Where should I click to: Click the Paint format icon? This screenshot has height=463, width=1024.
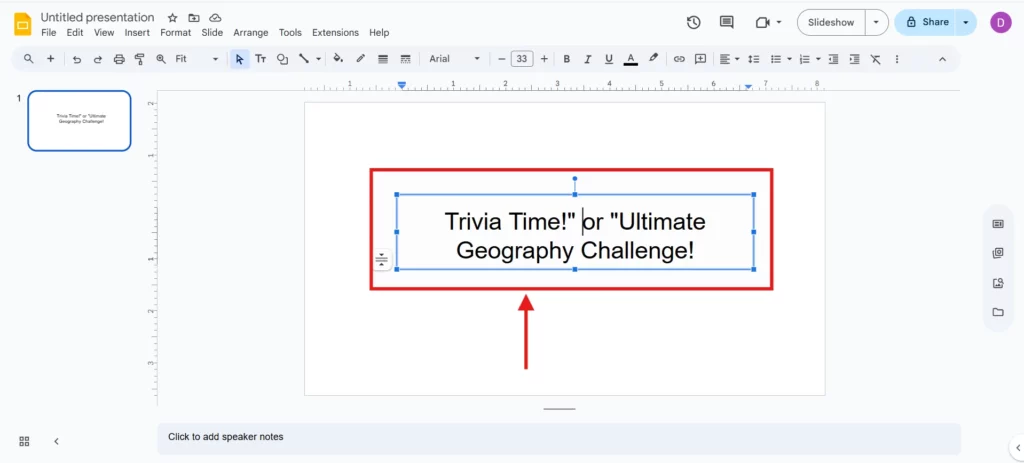139,59
